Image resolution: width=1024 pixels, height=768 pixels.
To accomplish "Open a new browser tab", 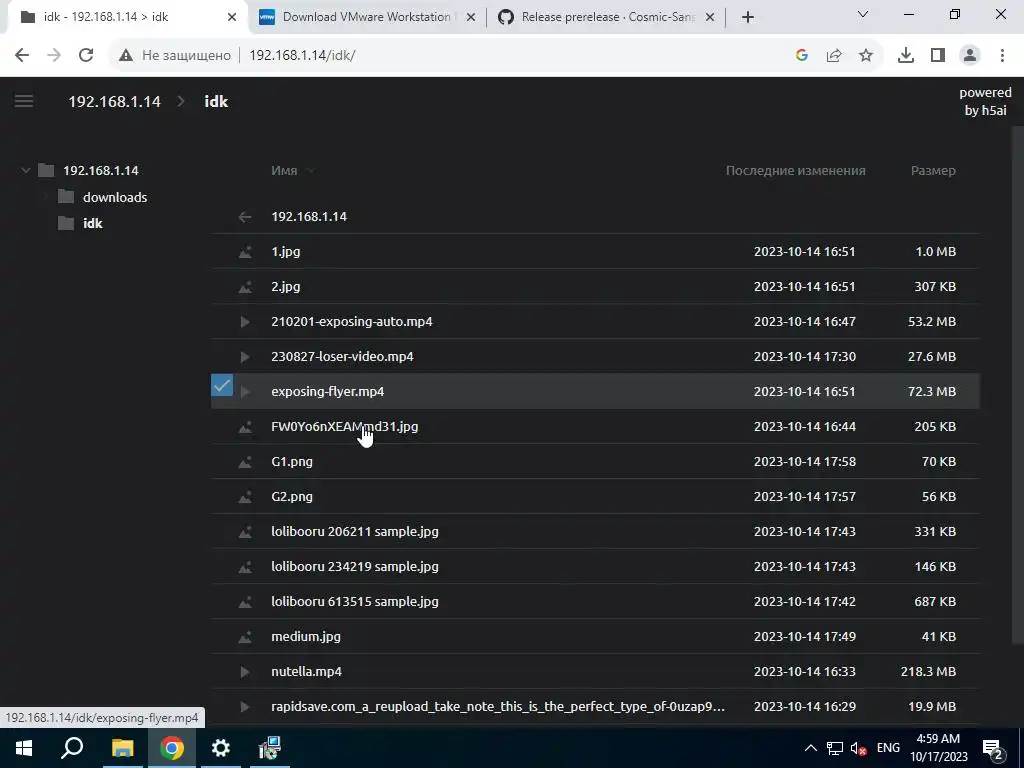I will [x=748, y=17].
